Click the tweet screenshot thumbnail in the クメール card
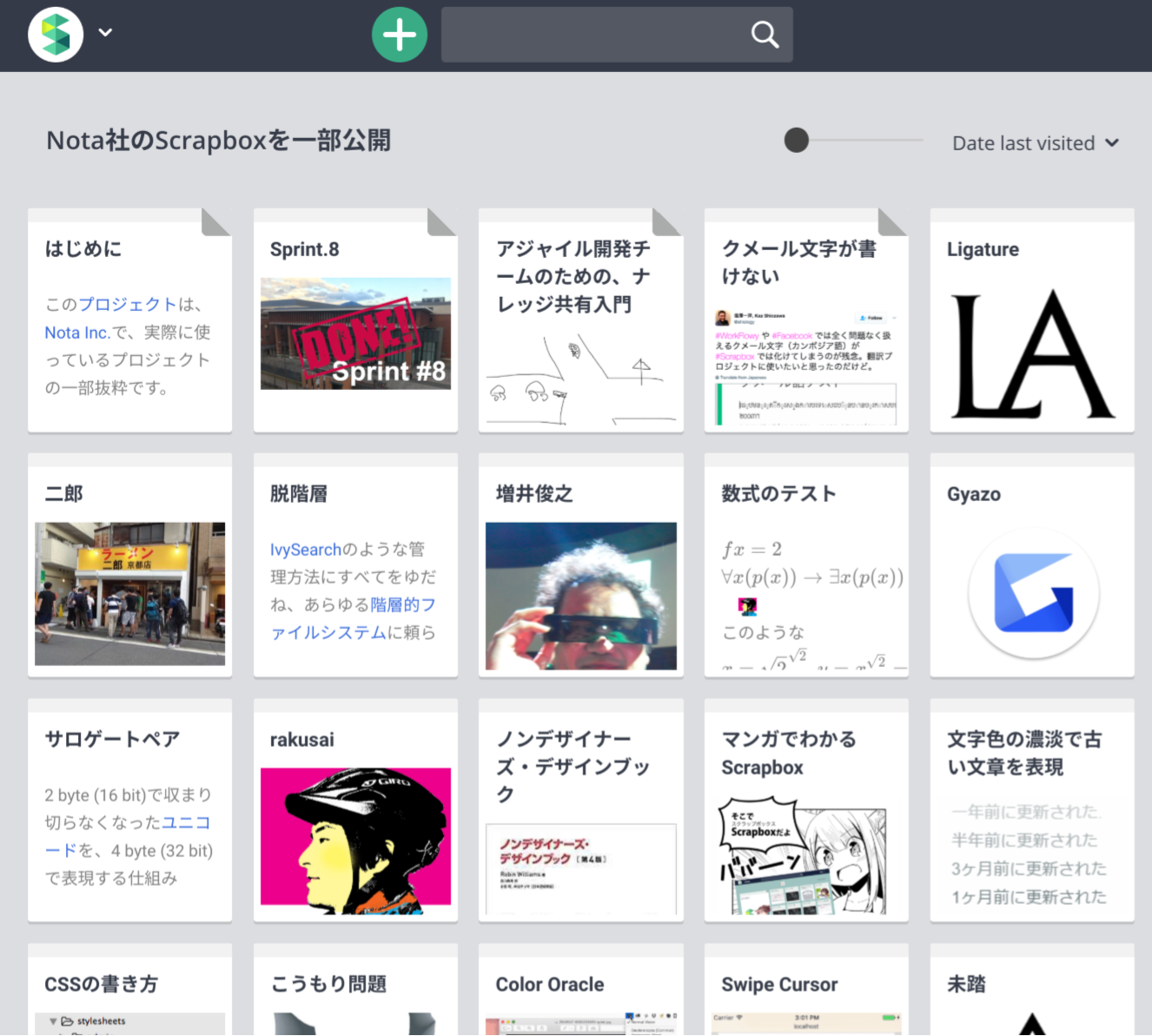Image resolution: width=1152 pixels, height=1036 pixels. coord(806,366)
